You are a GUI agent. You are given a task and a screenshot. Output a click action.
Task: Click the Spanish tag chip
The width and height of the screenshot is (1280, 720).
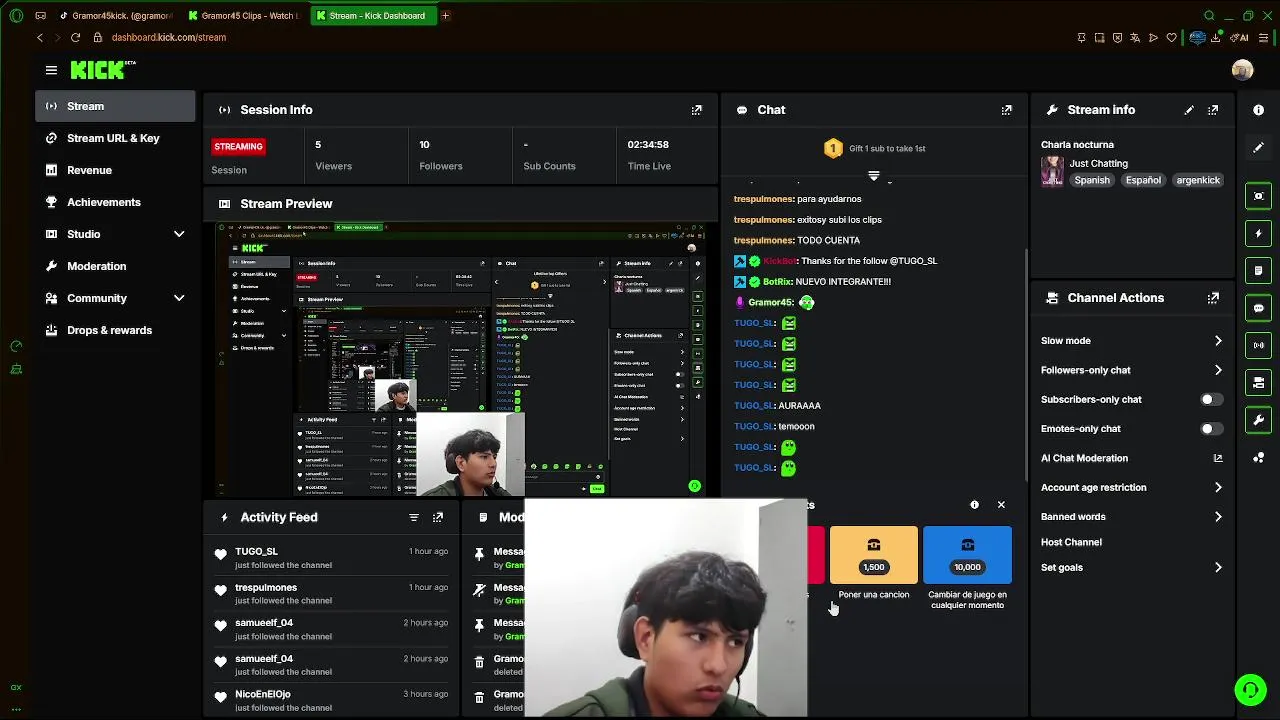tap(1092, 180)
